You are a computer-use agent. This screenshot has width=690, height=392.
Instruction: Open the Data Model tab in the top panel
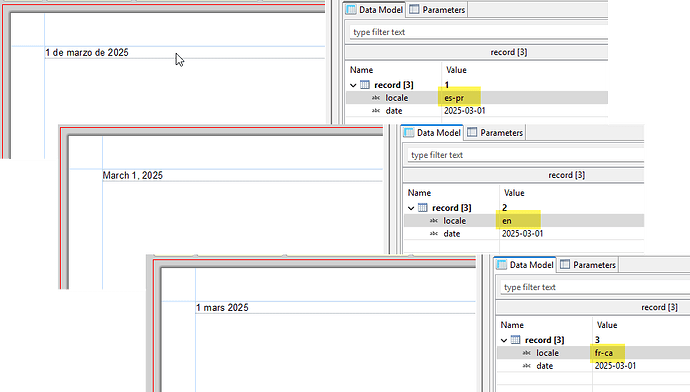(x=375, y=10)
